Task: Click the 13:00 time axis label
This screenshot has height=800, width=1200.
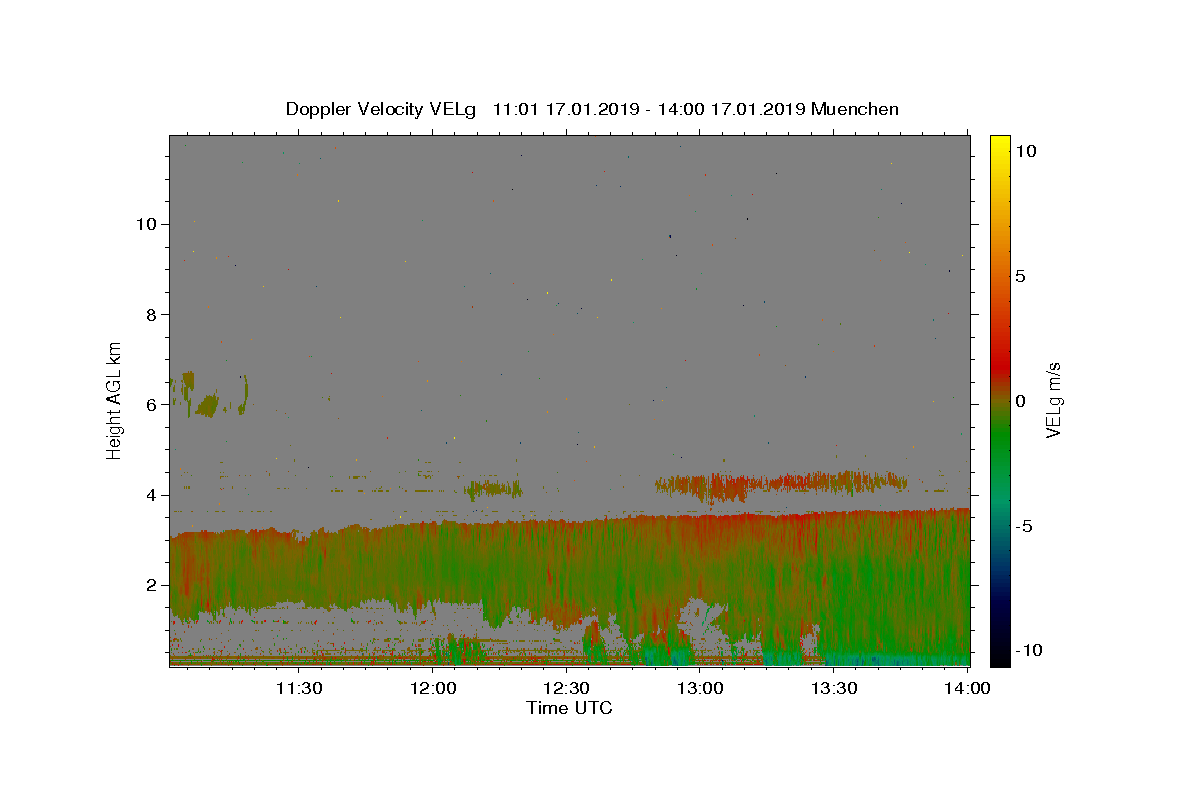Action: pos(700,688)
